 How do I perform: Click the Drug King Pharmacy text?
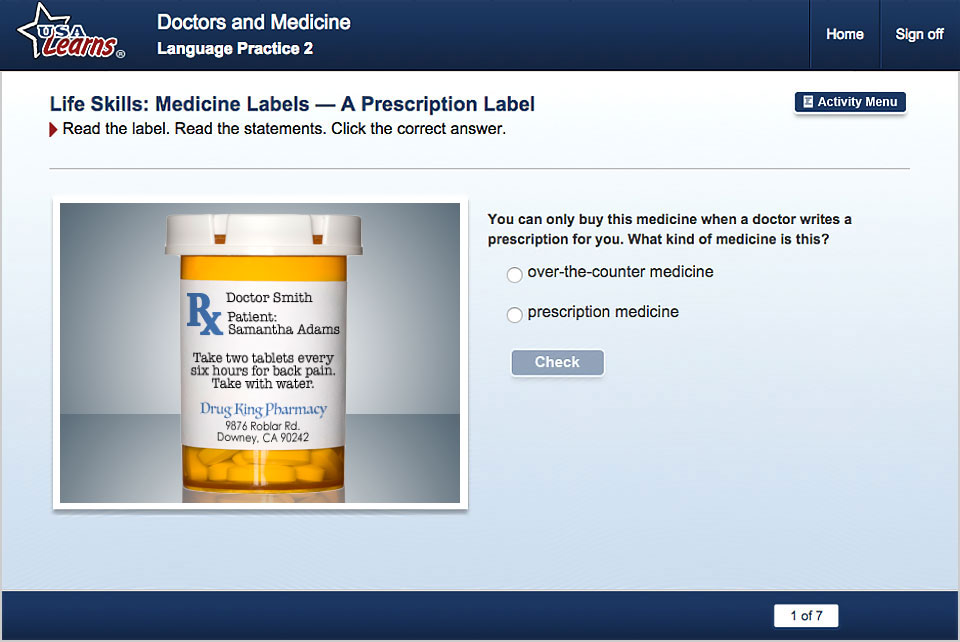click(263, 409)
